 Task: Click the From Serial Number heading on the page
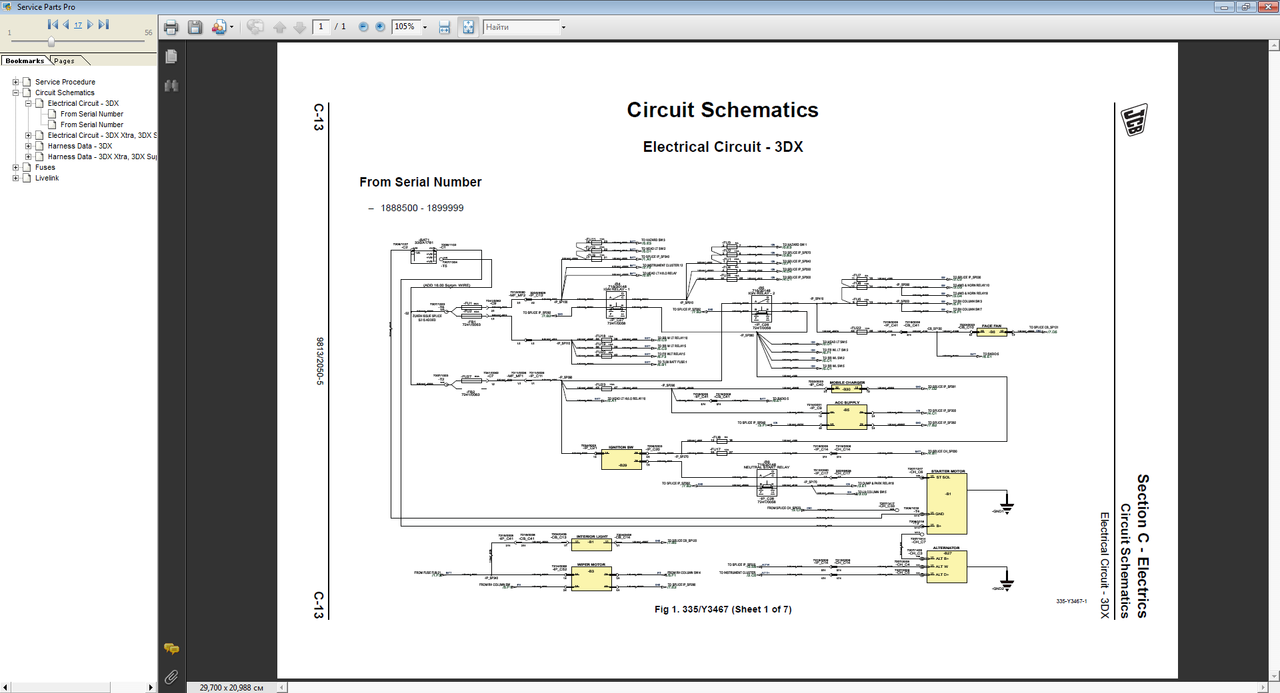tap(420, 182)
